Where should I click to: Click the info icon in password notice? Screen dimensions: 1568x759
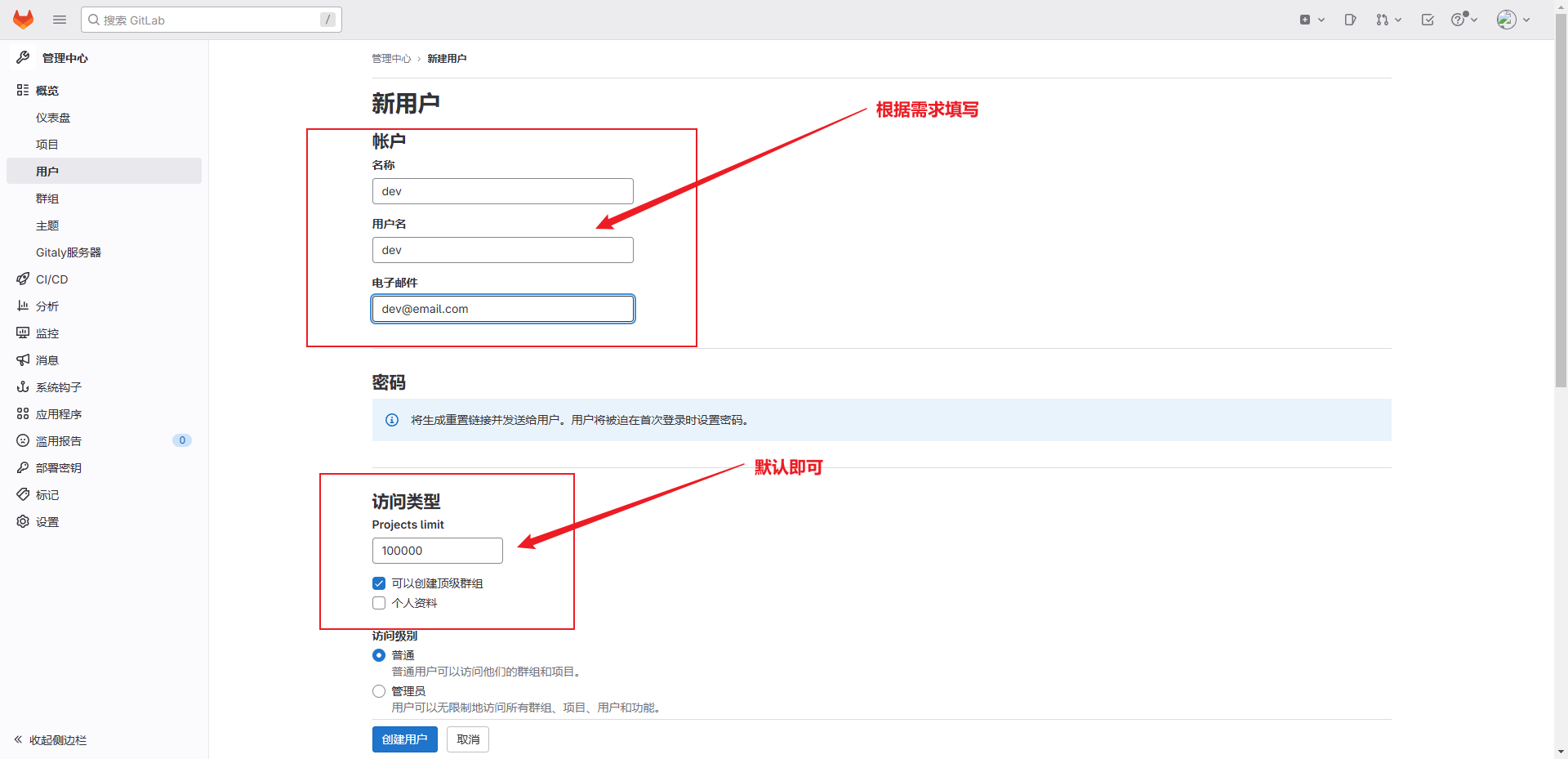pos(392,420)
